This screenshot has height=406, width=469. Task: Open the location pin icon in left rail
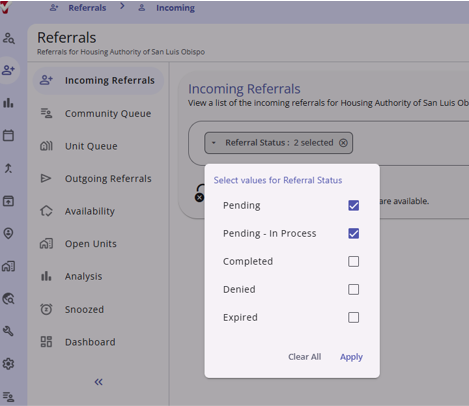point(8,233)
